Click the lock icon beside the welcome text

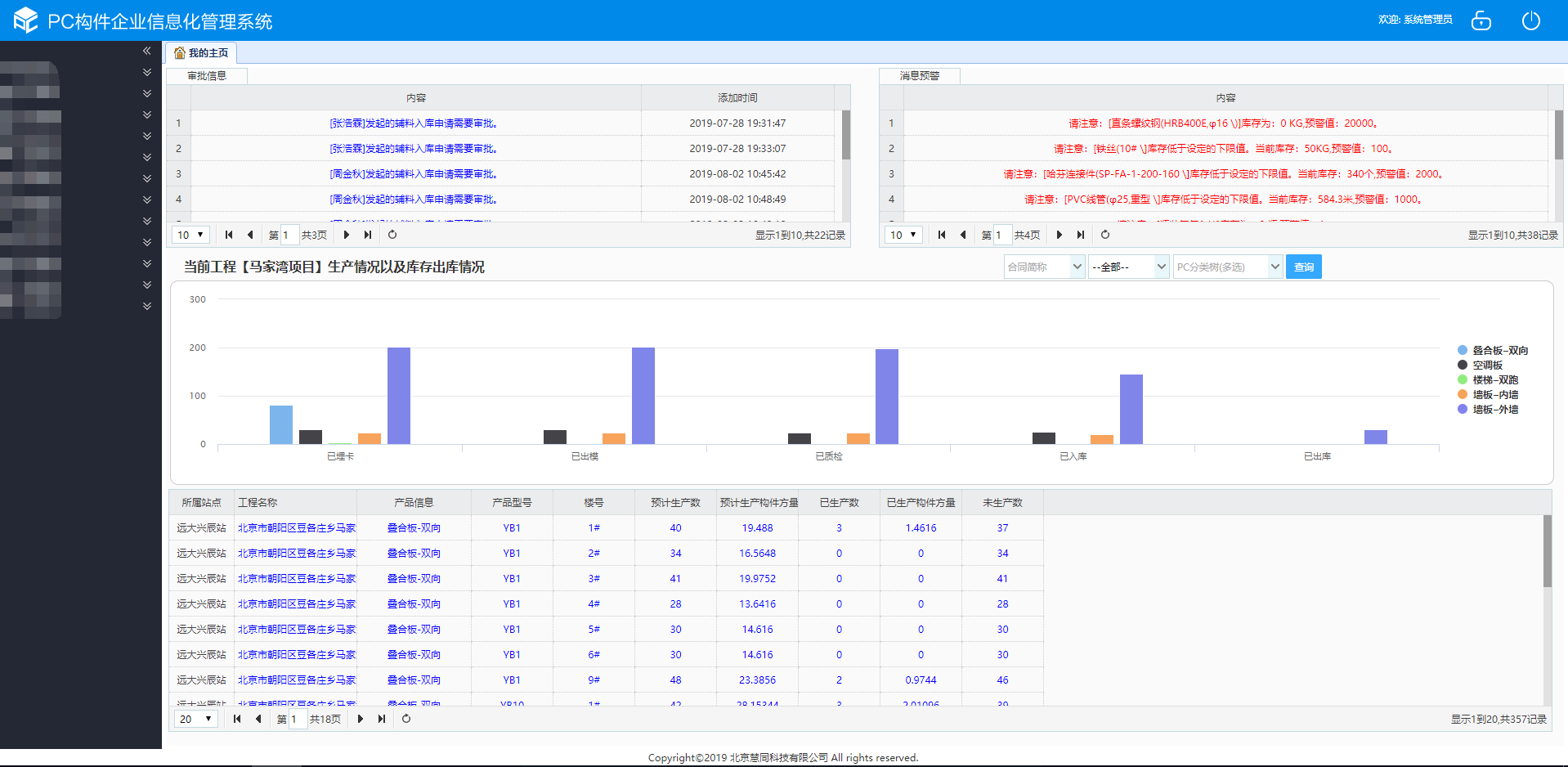pyautogui.click(x=1481, y=20)
